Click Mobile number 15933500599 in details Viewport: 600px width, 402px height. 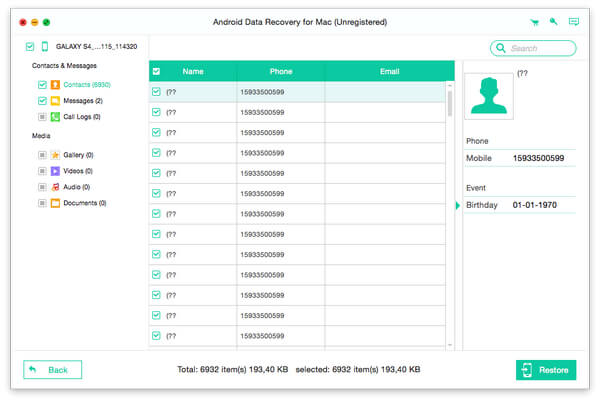point(538,158)
